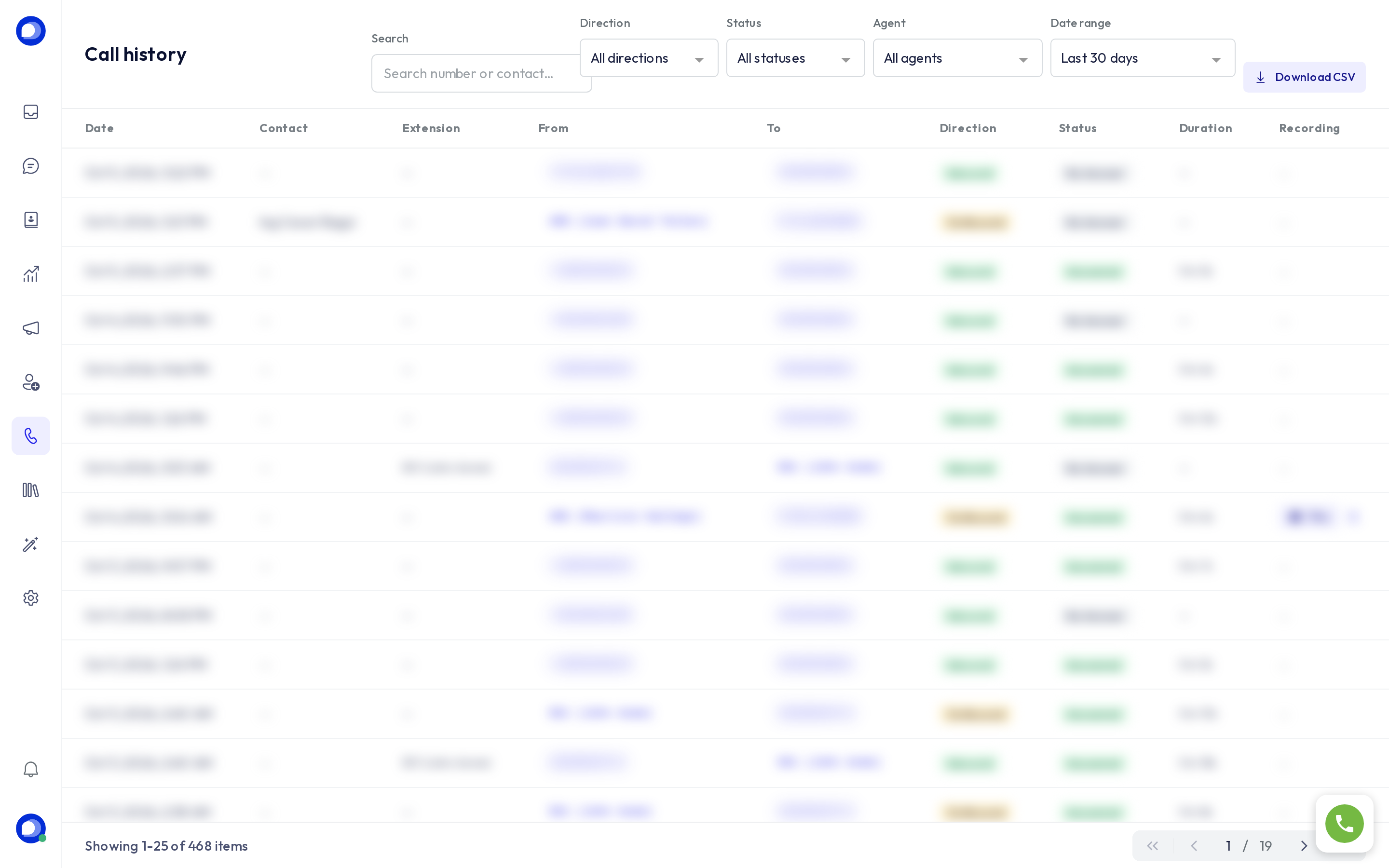Expand the All directions dropdown
This screenshot has width=1389, height=868.
(x=649, y=58)
